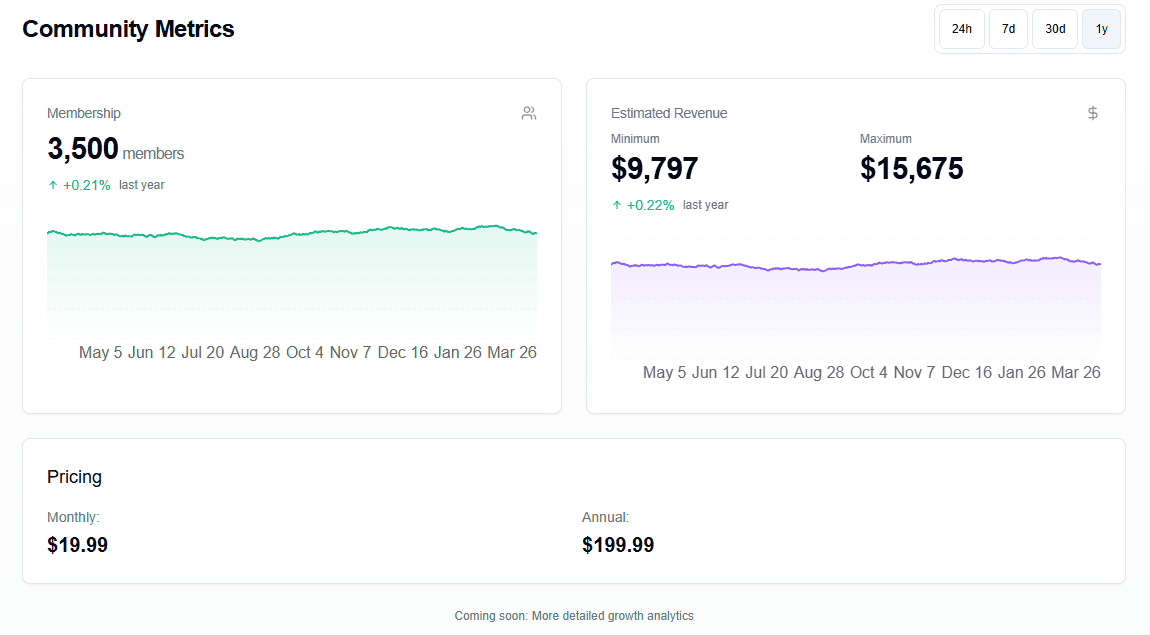Switch to the 7d time range
The width and height of the screenshot is (1150, 635).
click(1008, 29)
